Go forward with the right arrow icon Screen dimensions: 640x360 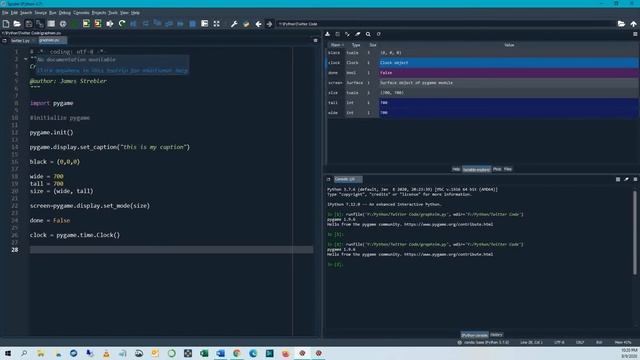click(269, 24)
